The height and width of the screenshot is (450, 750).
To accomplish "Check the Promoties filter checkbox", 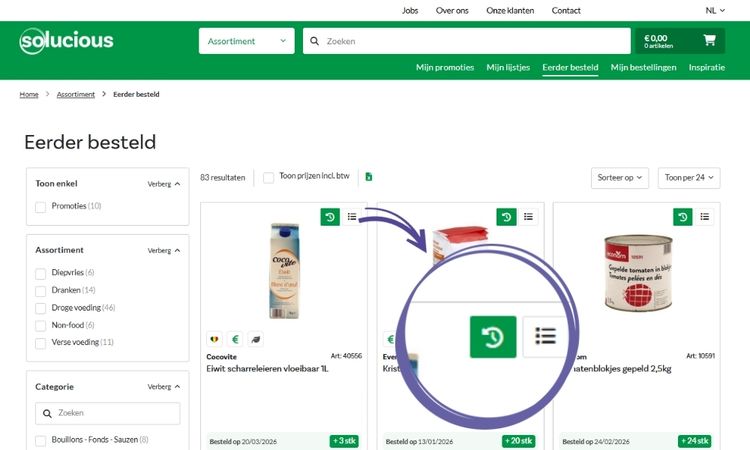I will click(x=41, y=207).
